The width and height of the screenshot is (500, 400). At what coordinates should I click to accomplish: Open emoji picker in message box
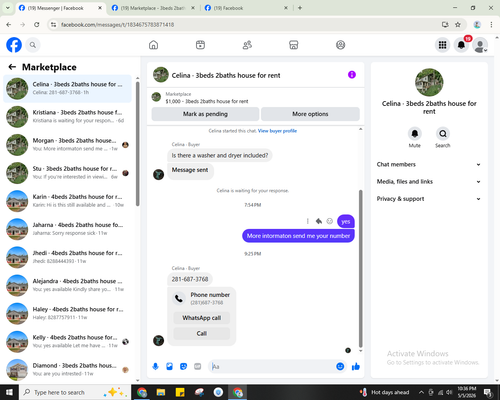[340, 367]
